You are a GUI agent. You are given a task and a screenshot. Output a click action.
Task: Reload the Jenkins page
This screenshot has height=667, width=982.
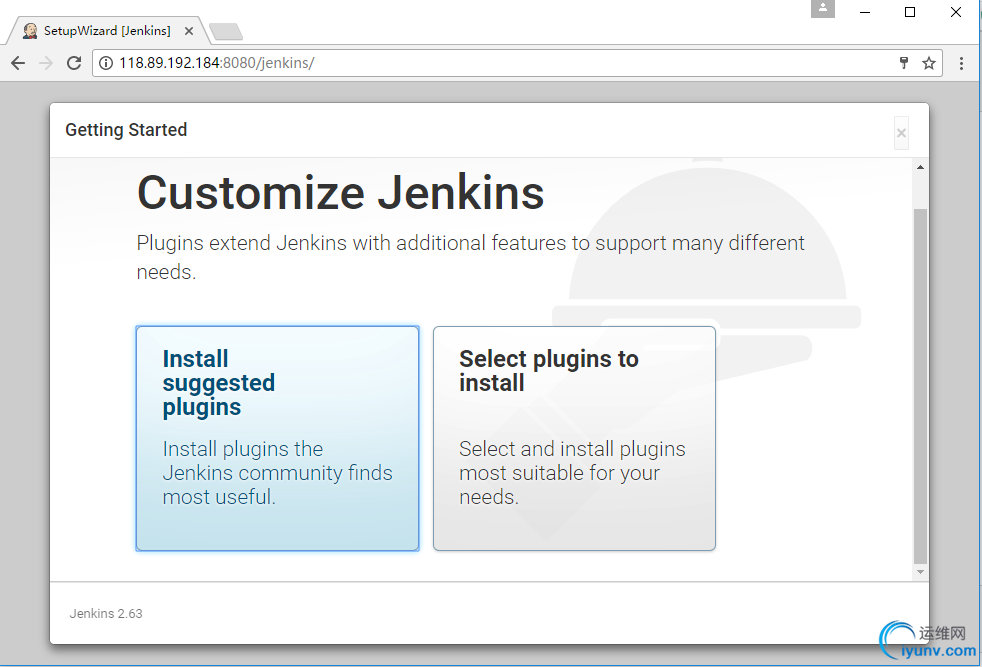point(74,63)
